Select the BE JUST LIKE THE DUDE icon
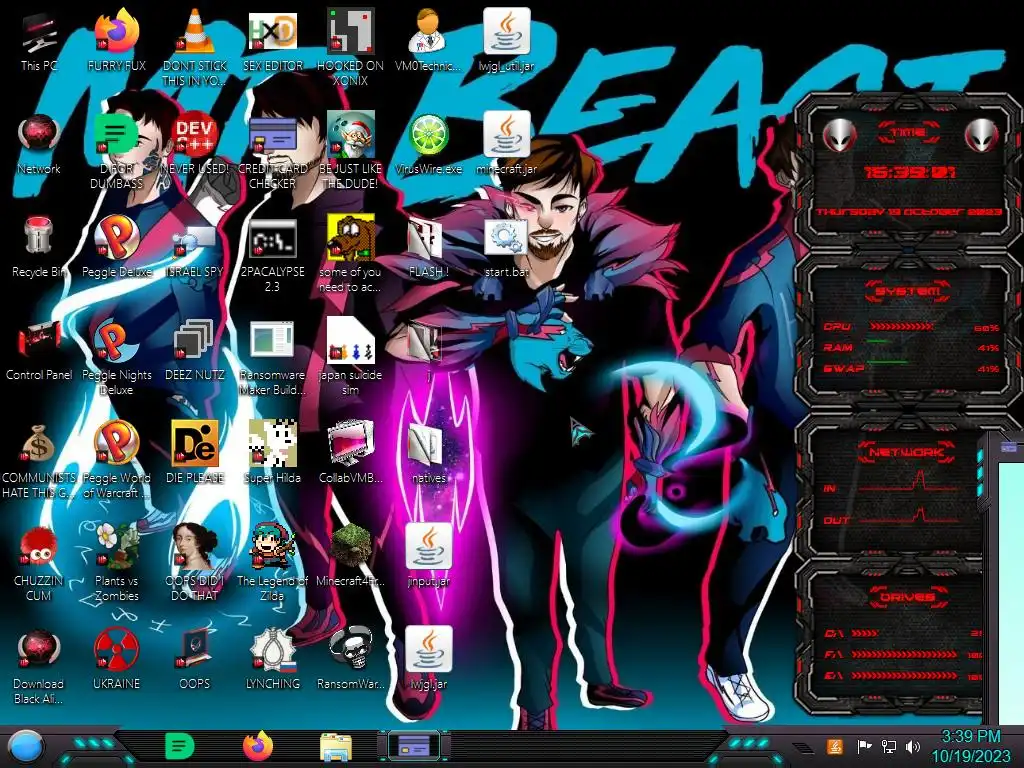Screen dimensions: 1024x768 [350, 135]
